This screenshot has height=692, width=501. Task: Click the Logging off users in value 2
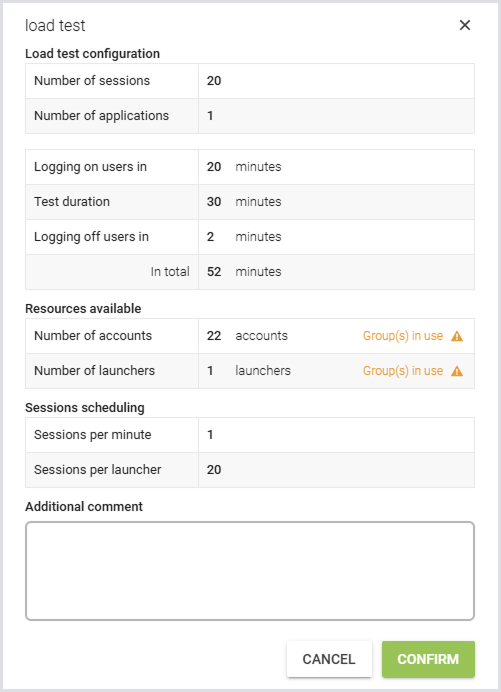210,237
